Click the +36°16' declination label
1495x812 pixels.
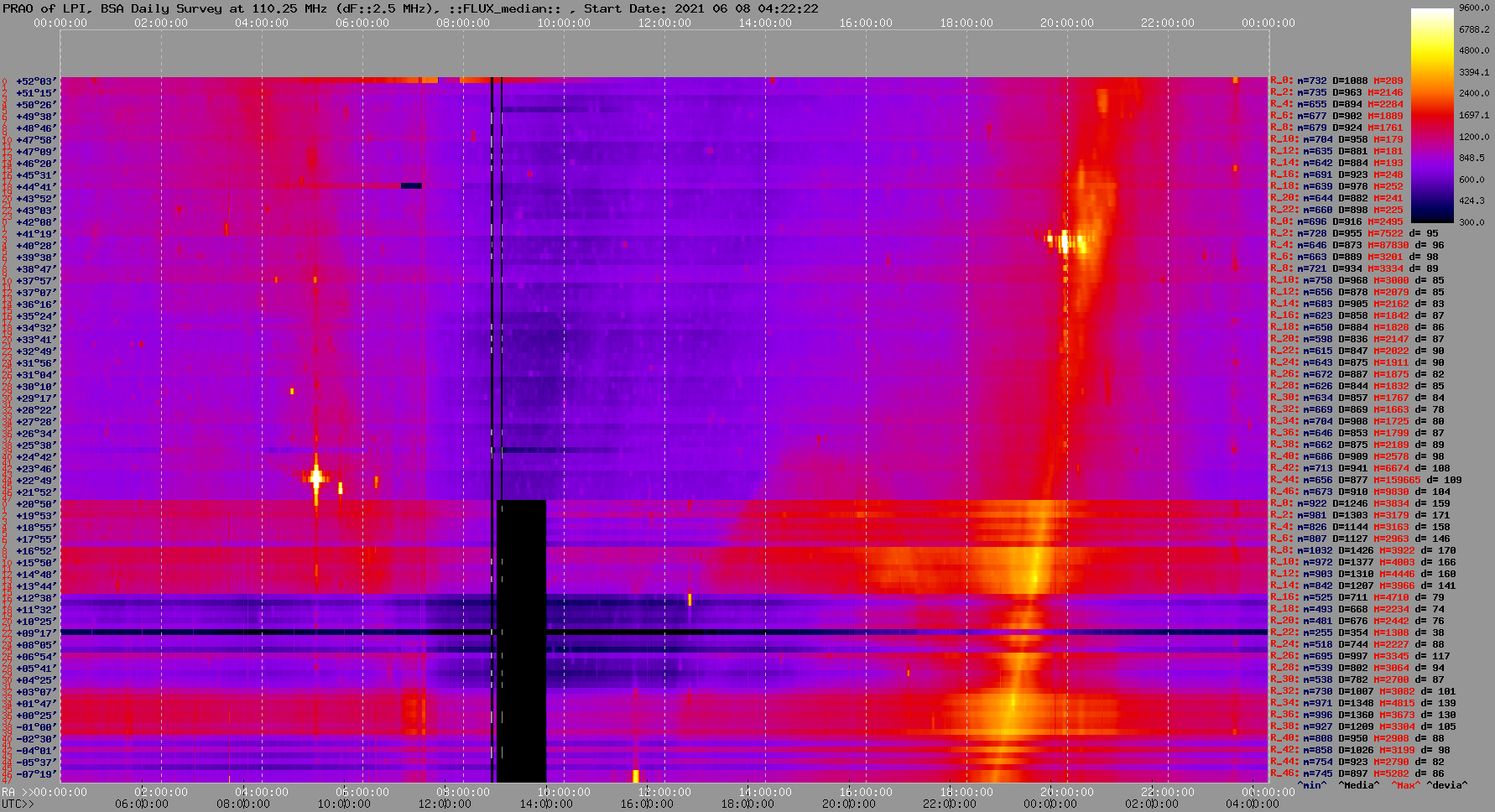[x=36, y=304]
